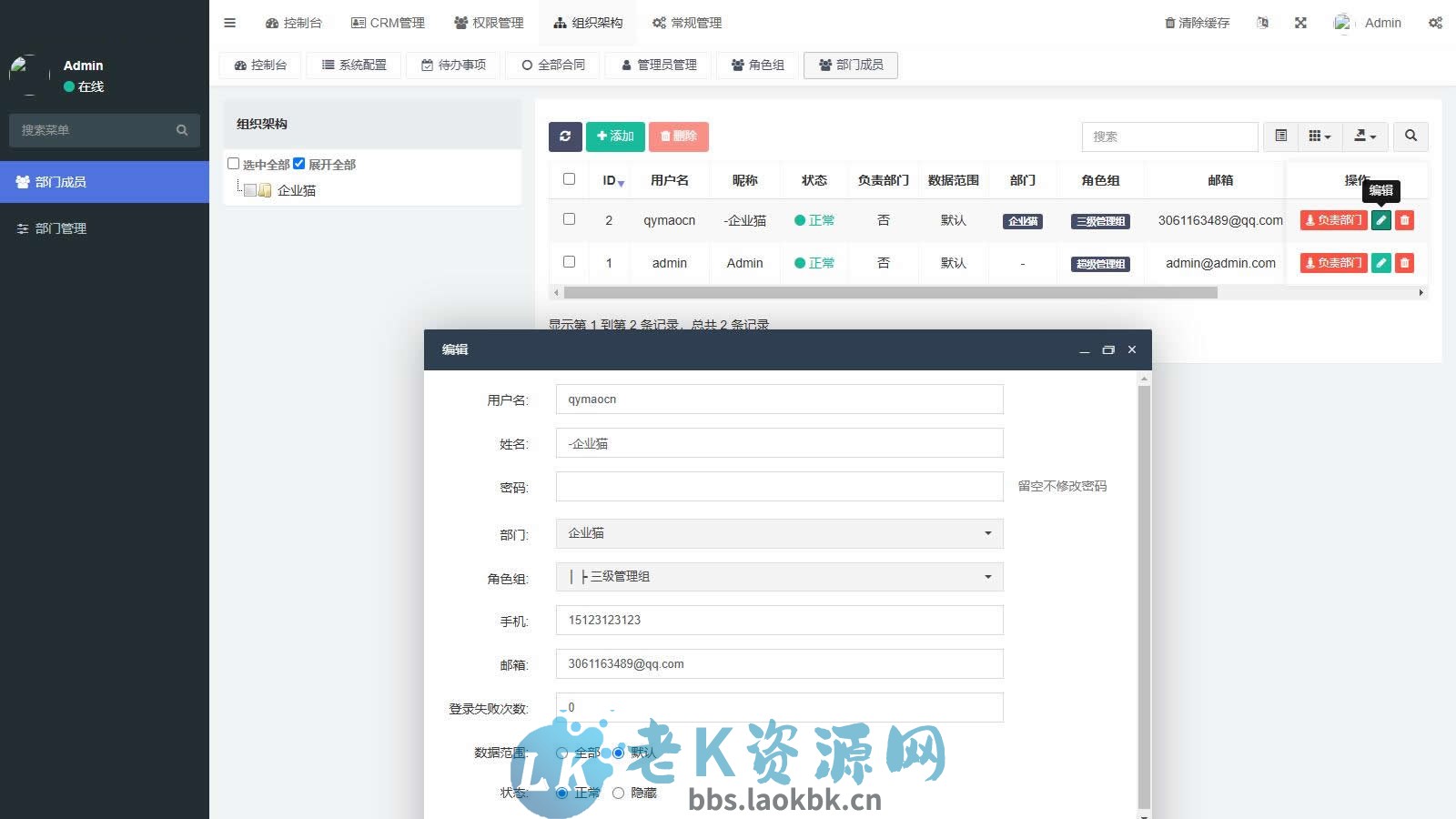This screenshot has width=1456, height=819.
Task: Click the green edit pencil icon for user qymaocn
Action: [x=1381, y=220]
